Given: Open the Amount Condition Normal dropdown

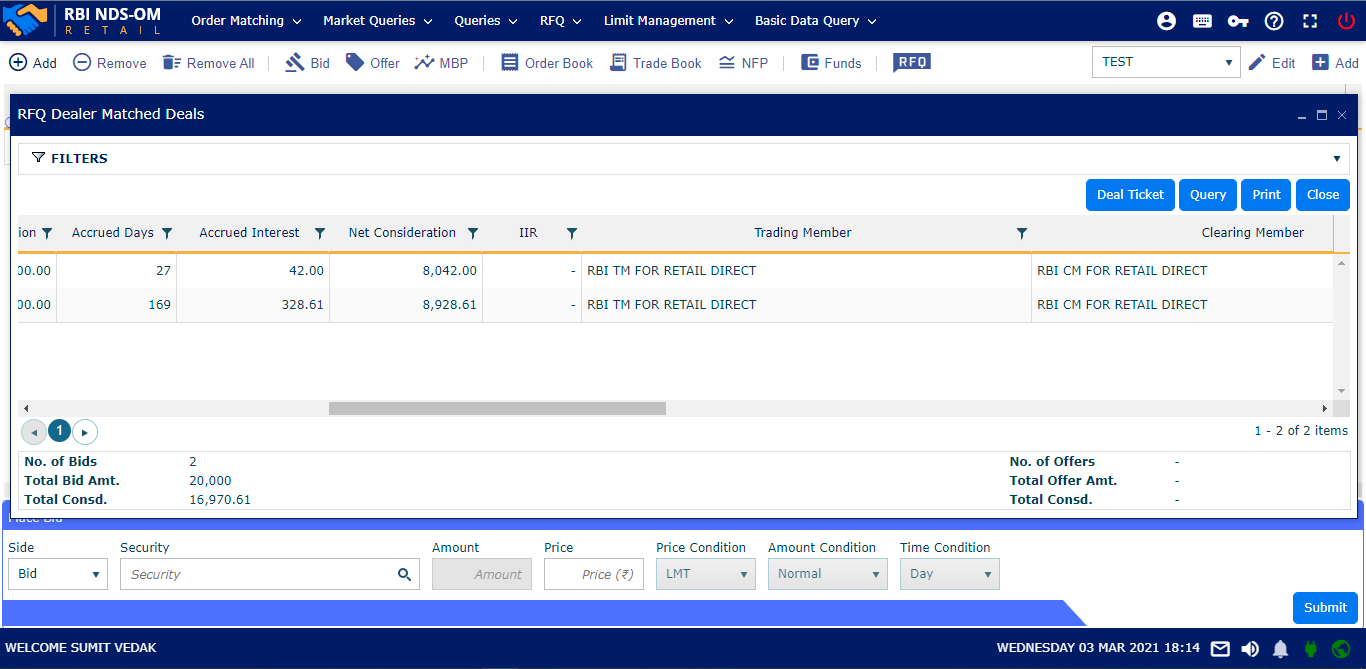Looking at the screenshot, I should pos(828,574).
